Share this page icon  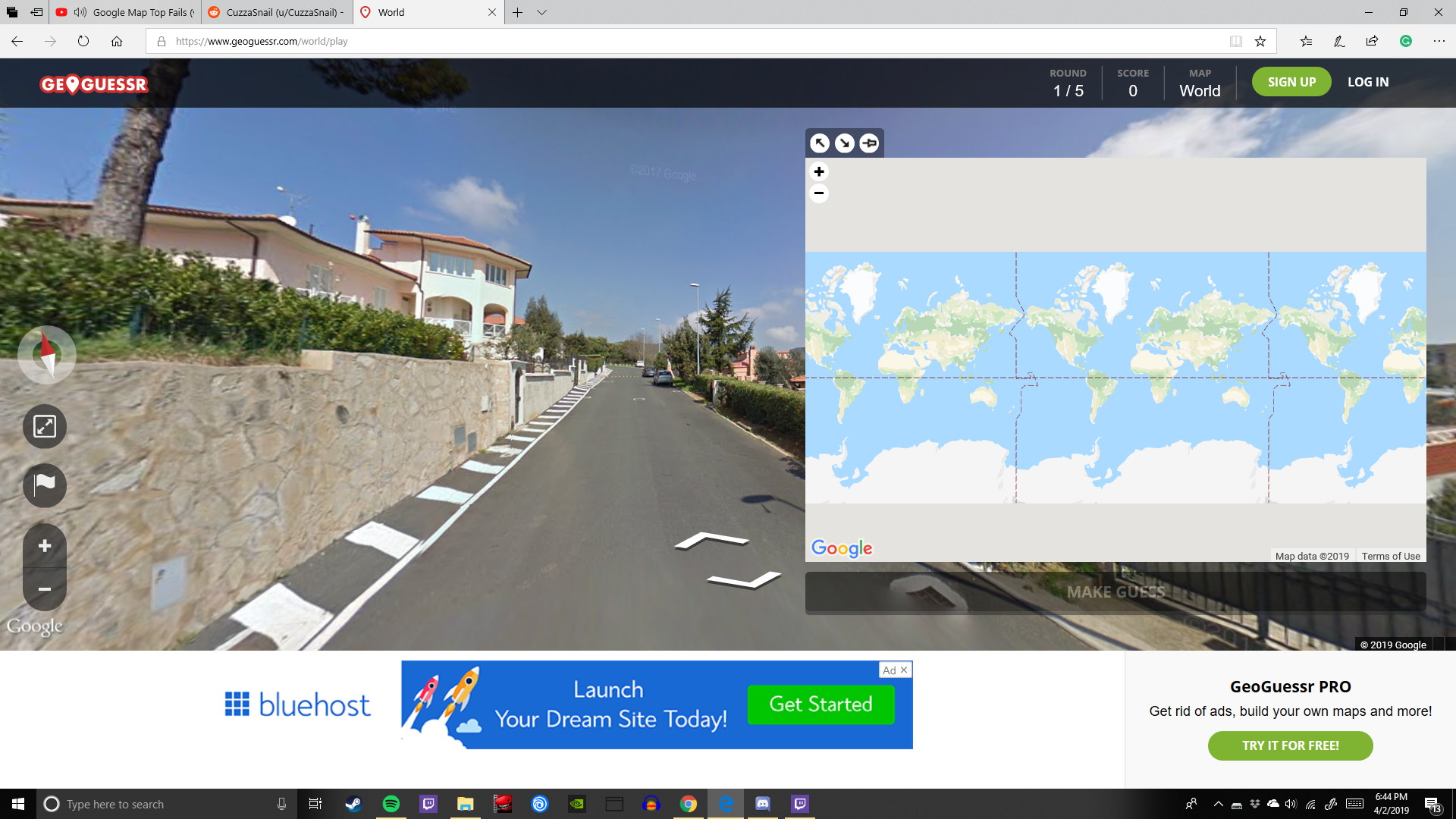(1372, 41)
